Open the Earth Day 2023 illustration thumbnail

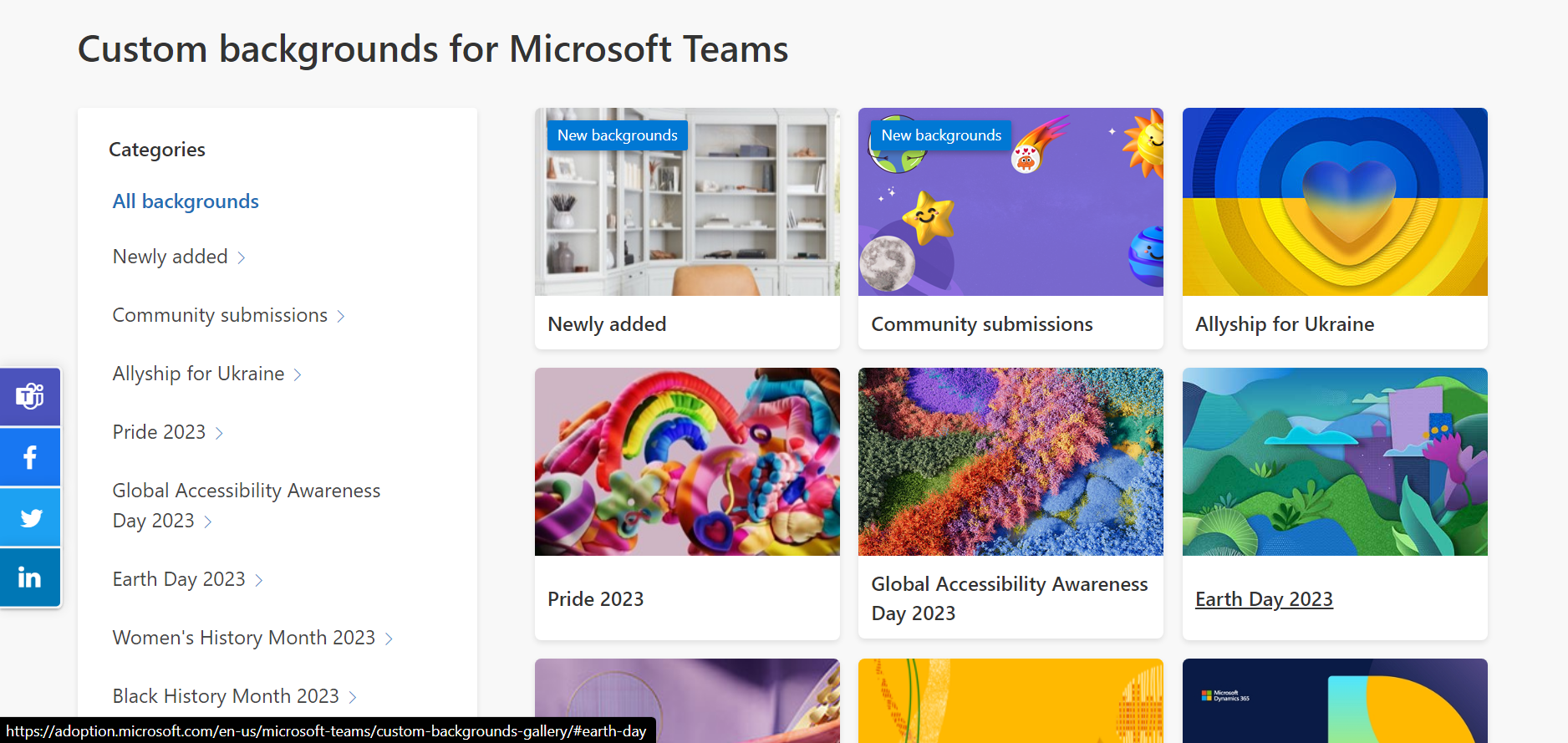[1335, 461]
